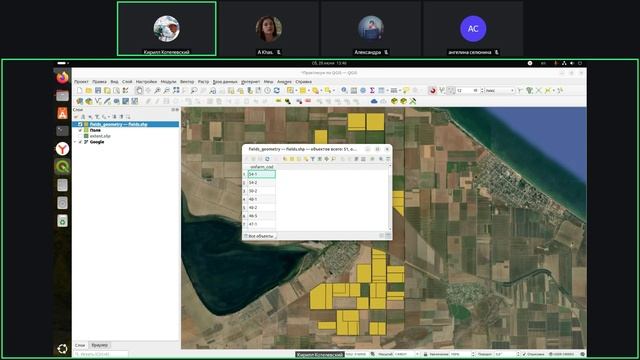Activate the Identify Features info tool
The width and height of the screenshot is (640, 360).
click(x=344, y=91)
